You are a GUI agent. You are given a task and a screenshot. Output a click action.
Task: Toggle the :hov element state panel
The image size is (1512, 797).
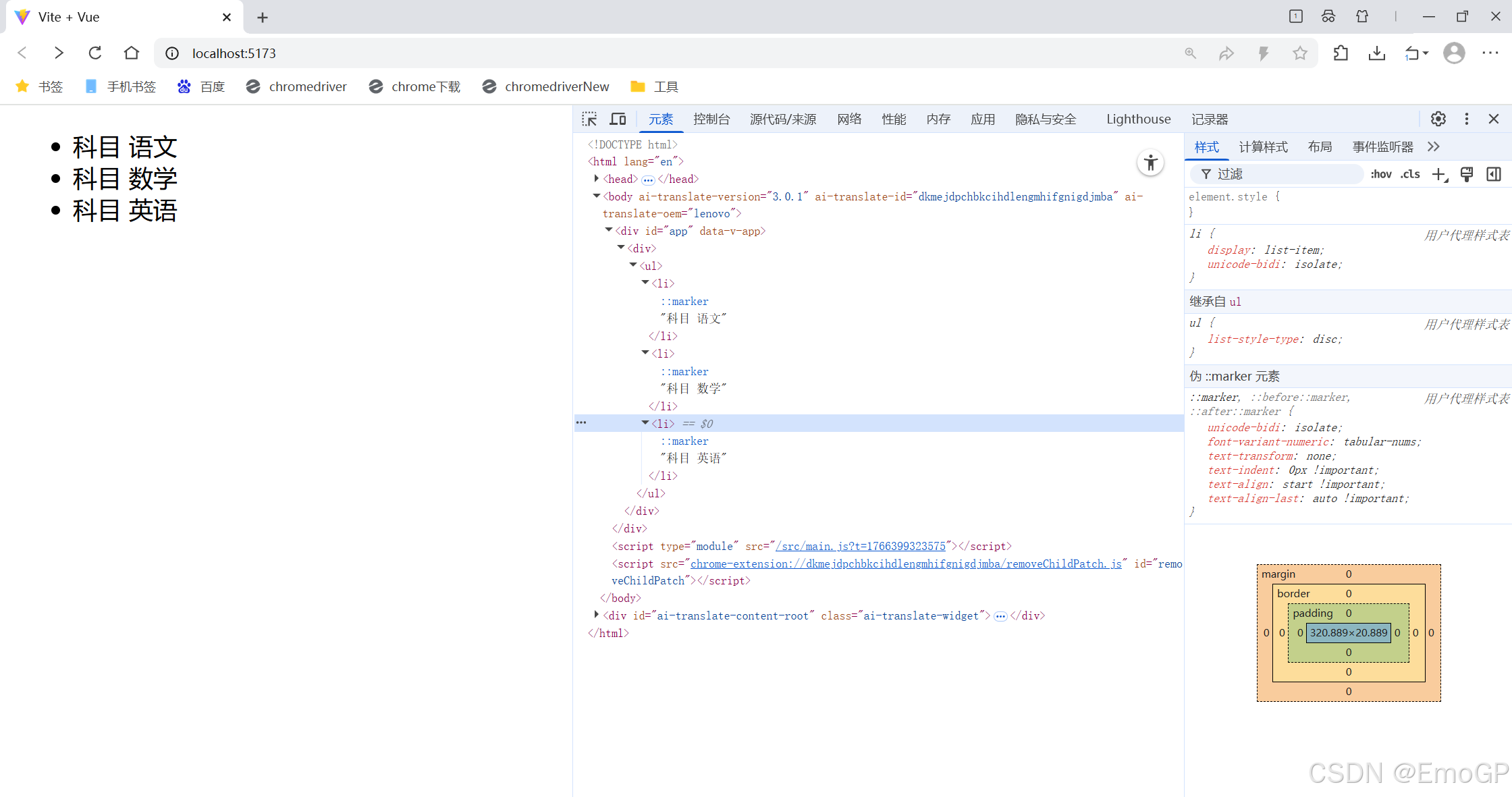pyautogui.click(x=1381, y=175)
